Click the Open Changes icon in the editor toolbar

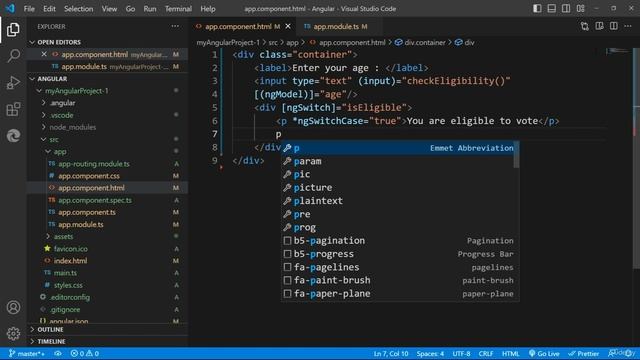point(584,26)
